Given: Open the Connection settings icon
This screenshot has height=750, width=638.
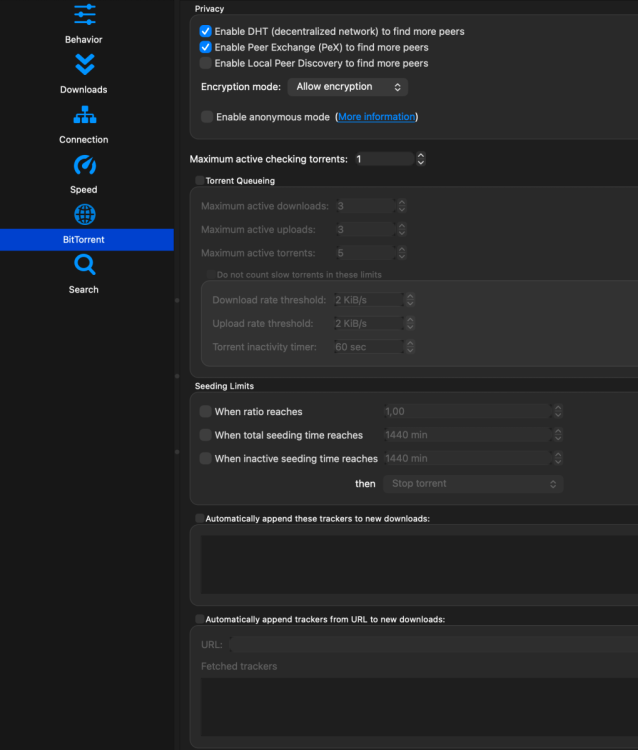Looking at the screenshot, I should 85,115.
